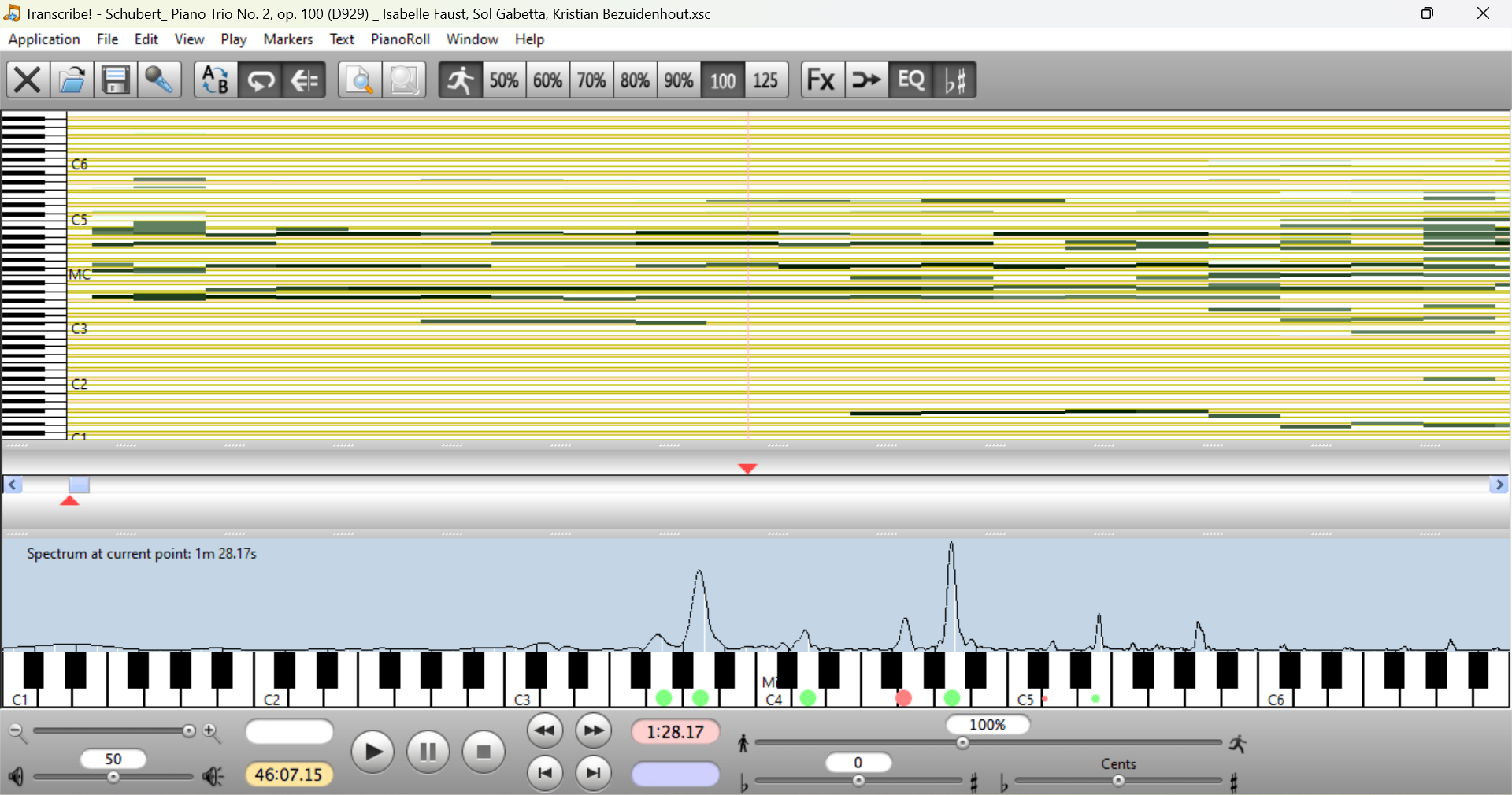Toggle the EQ button
Screen dimensions: 1512x795
tap(910, 80)
